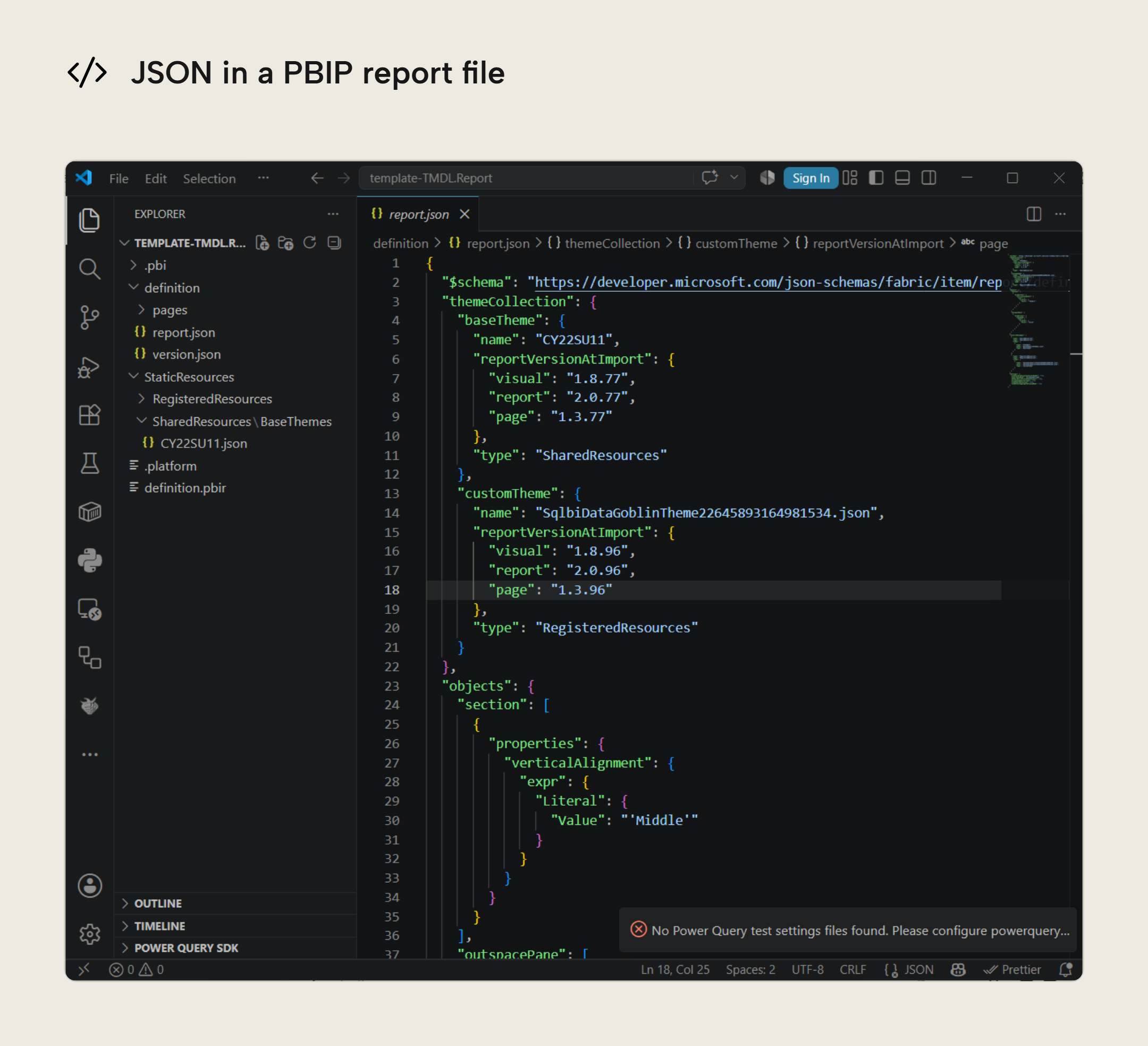
Task: Click Spaces: 2 indentation setting
Action: 750,969
